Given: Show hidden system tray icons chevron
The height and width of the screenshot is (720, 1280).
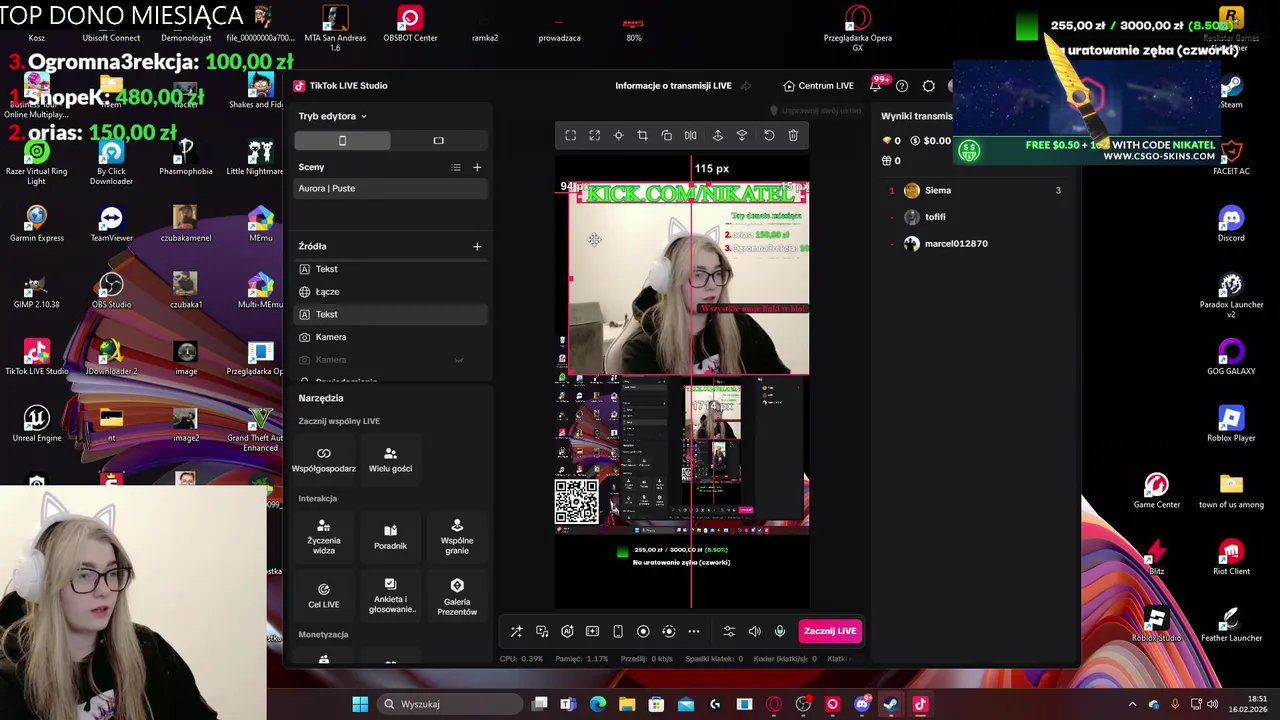Looking at the screenshot, I should coord(1132,704).
